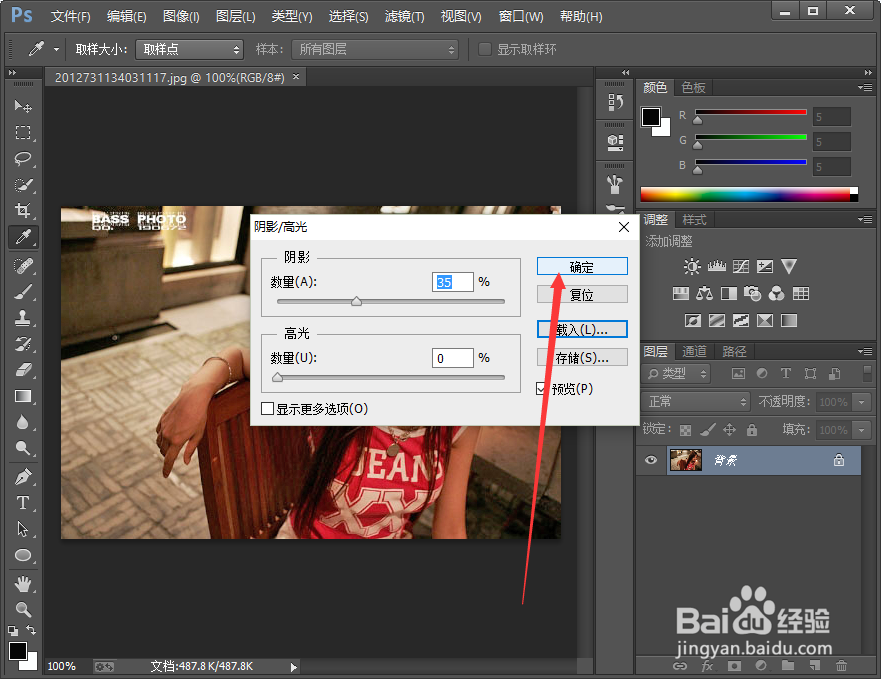Viewport: 881px width, 679px height.
Task: Switch to the 通道 tab
Action: (694, 351)
